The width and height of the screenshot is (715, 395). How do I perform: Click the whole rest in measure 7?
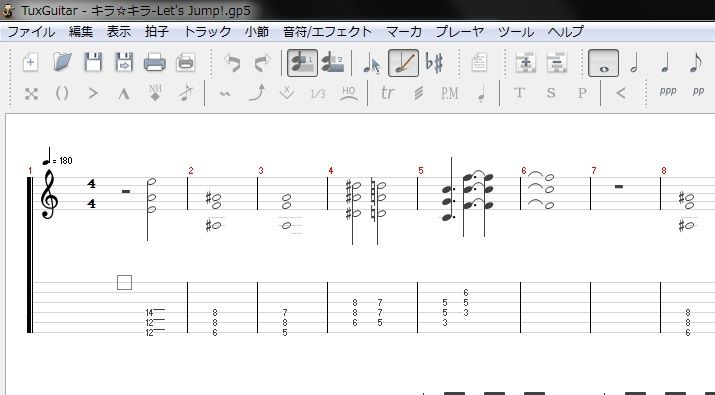tap(618, 186)
